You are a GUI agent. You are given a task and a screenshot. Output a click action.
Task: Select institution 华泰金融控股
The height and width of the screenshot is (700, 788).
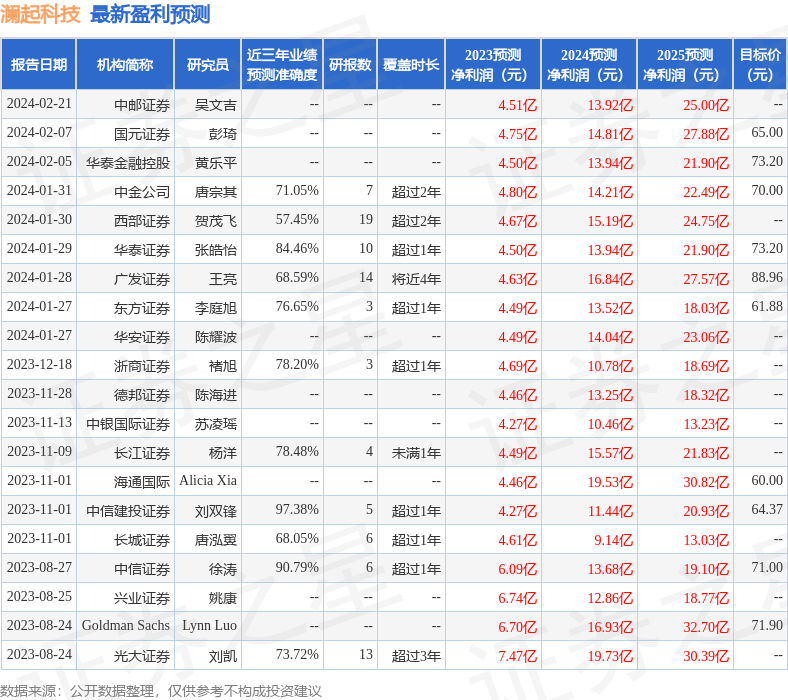pos(128,163)
